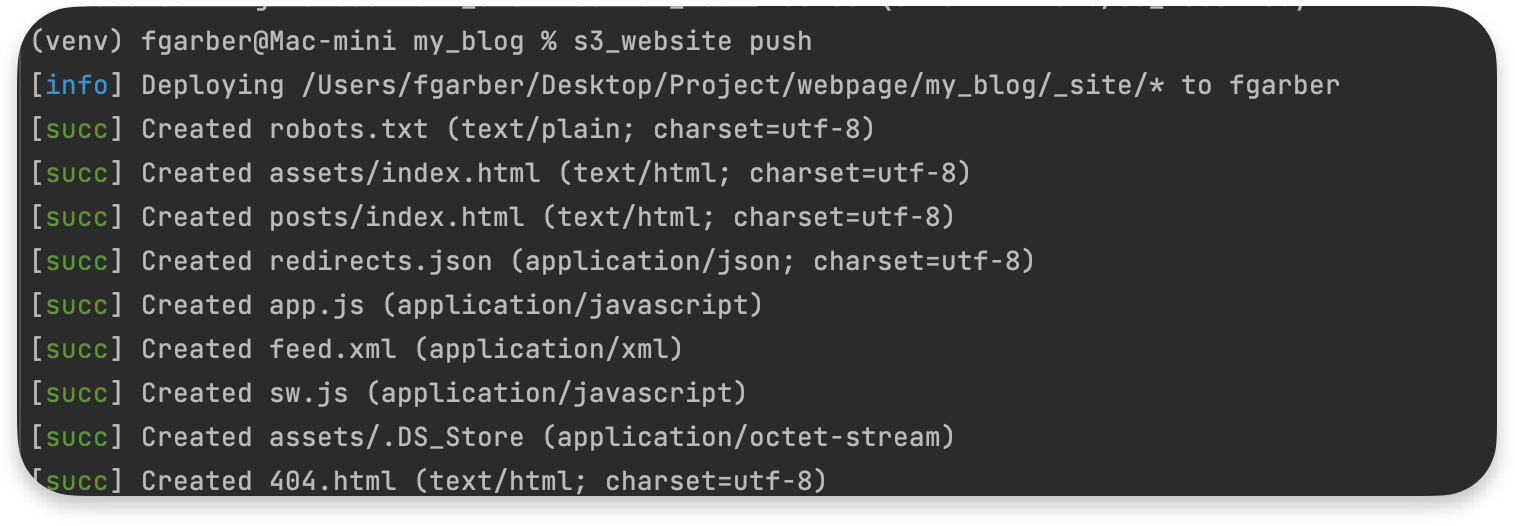Click the assets/.DS_Store filename
Screen dimensions: 1515x526
tap(396, 438)
